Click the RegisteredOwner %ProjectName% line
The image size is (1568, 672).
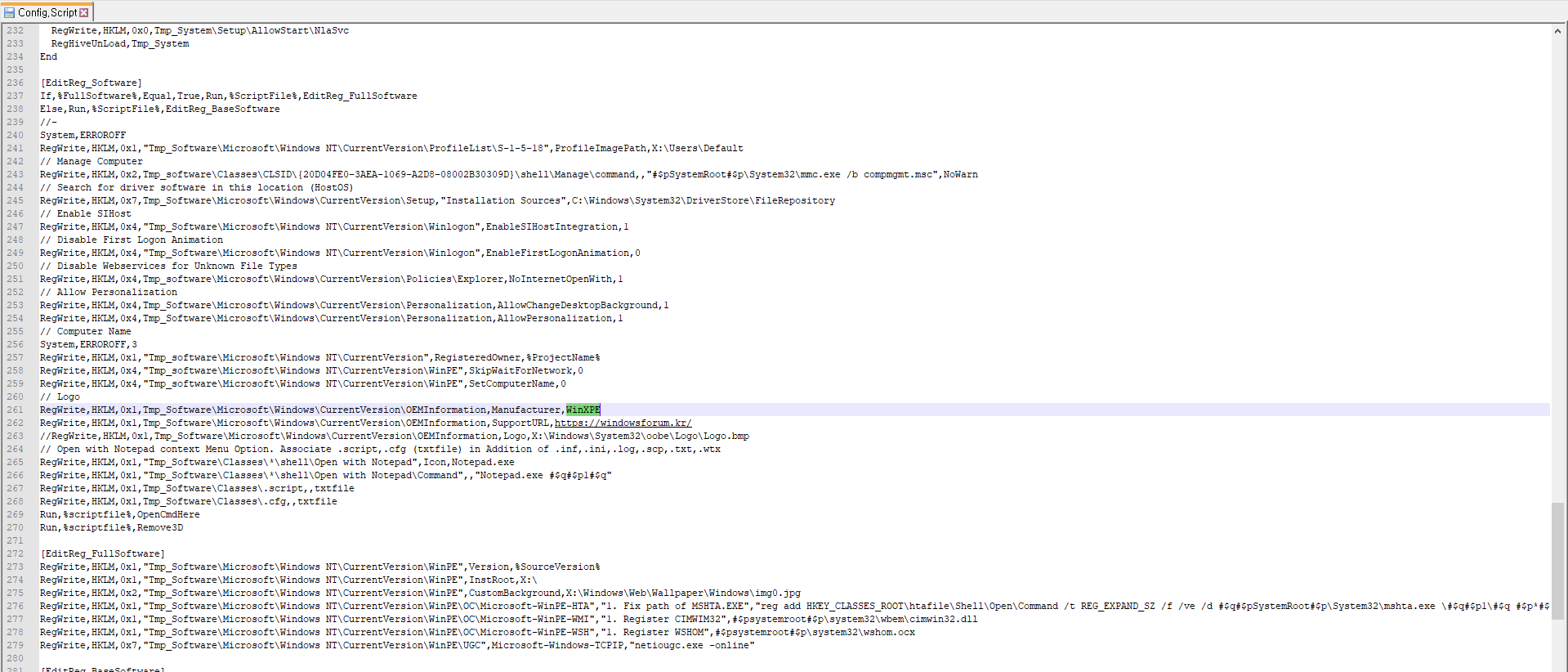click(319, 357)
